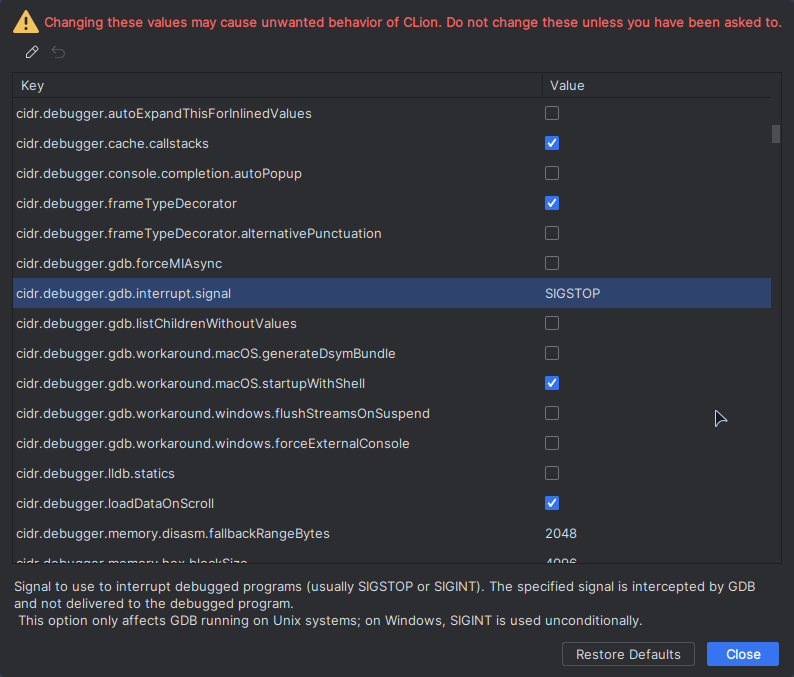Sort by the Value column header
794x677 pixels.
point(656,86)
